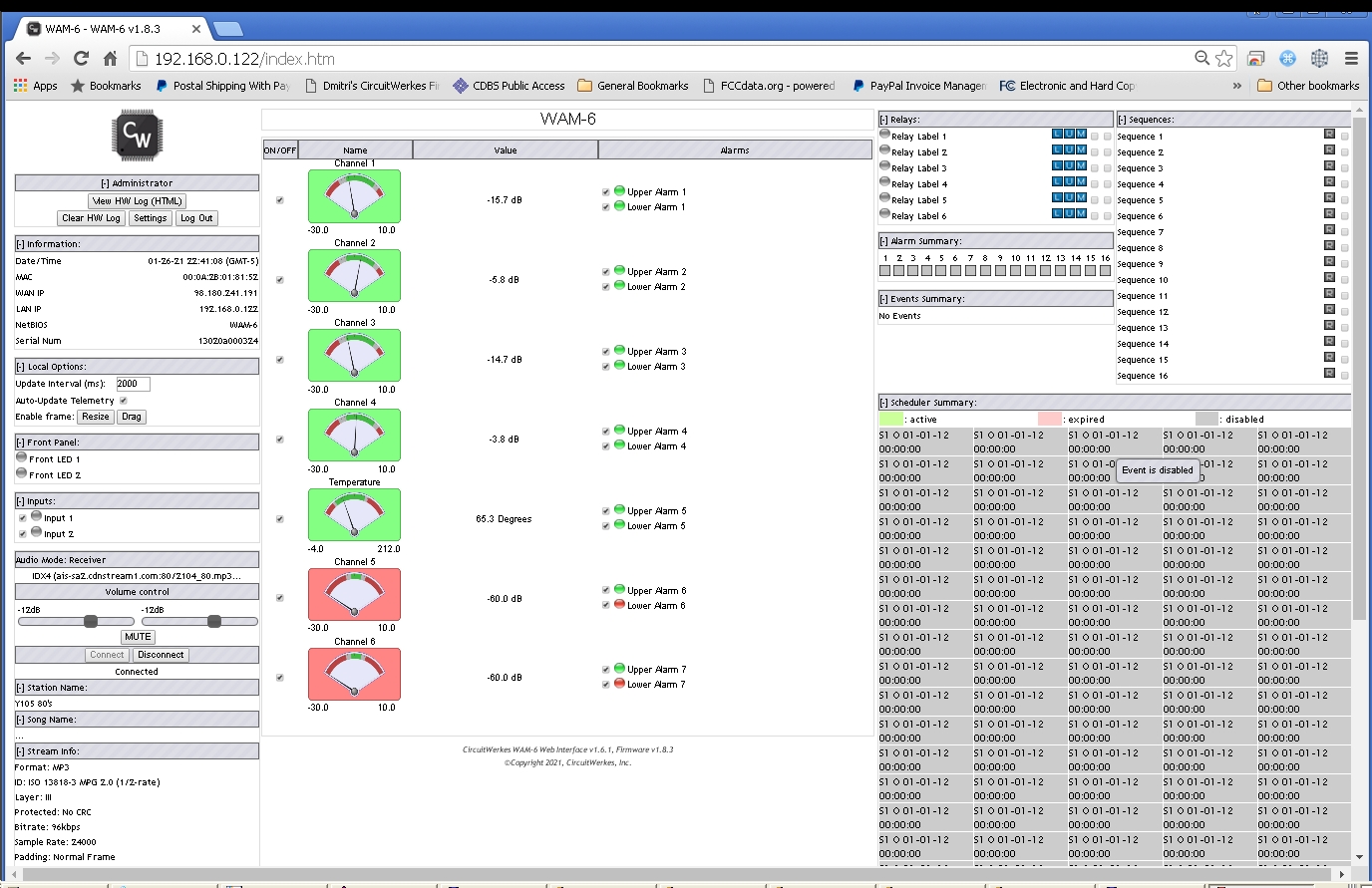Screen dimensions: 1372x888
Task: Reload the page in the browser
Action: 82,59
